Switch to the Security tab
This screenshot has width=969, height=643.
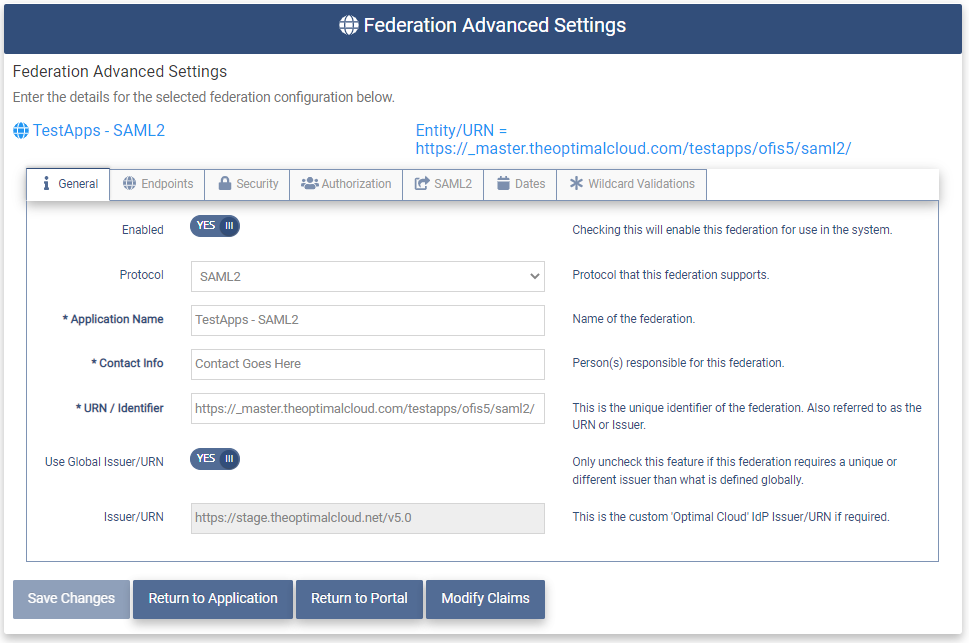pos(247,184)
